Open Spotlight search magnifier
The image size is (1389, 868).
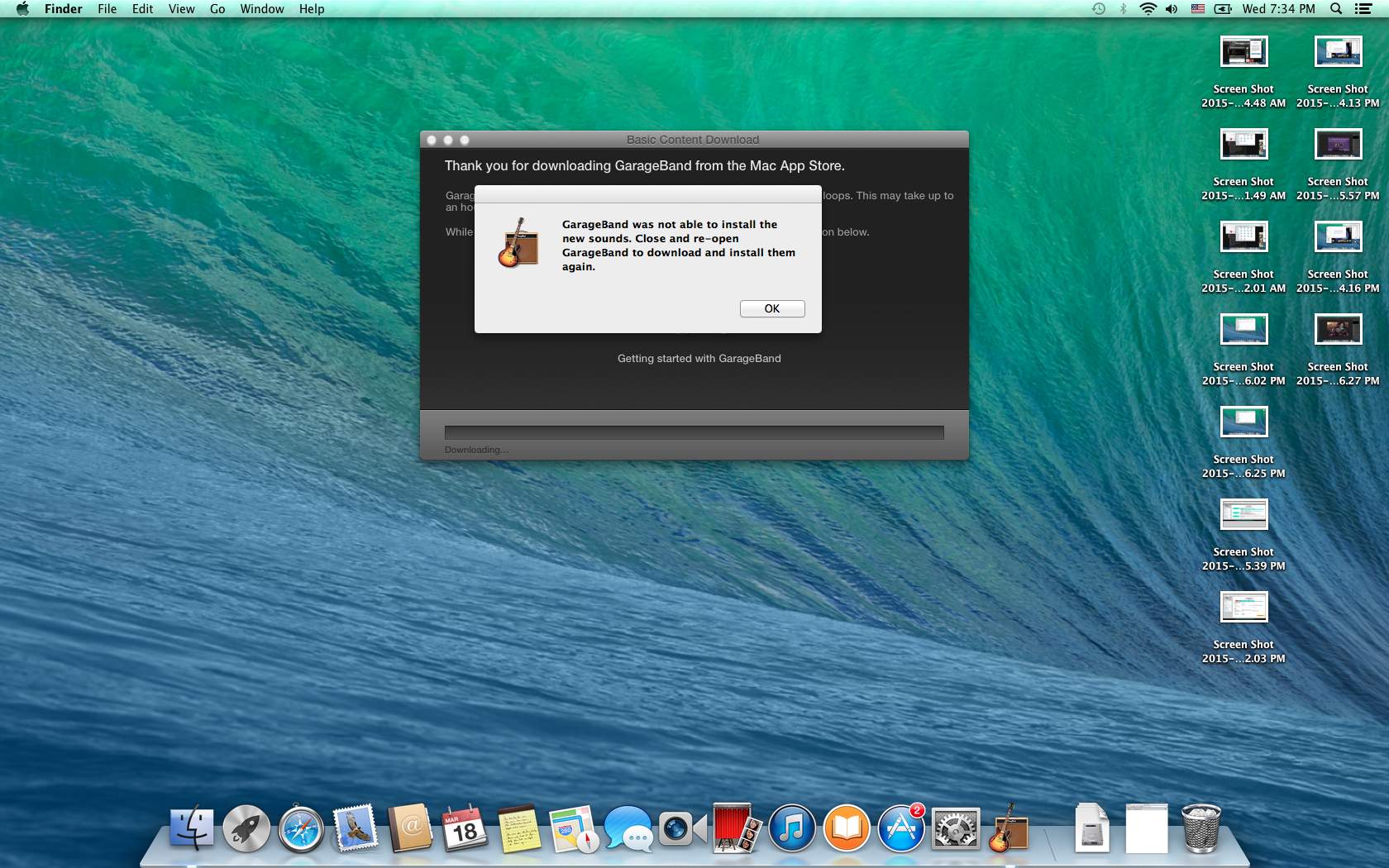(1335, 9)
